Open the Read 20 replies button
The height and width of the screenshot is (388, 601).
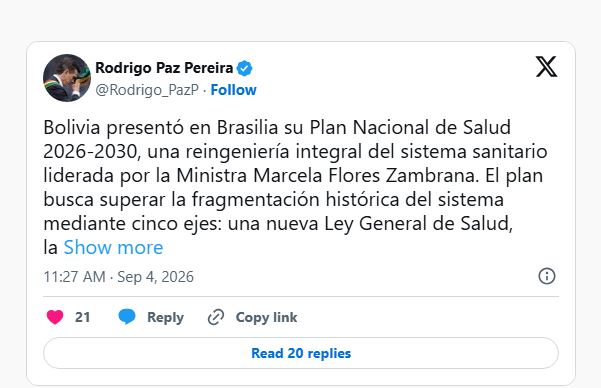[301, 353]
